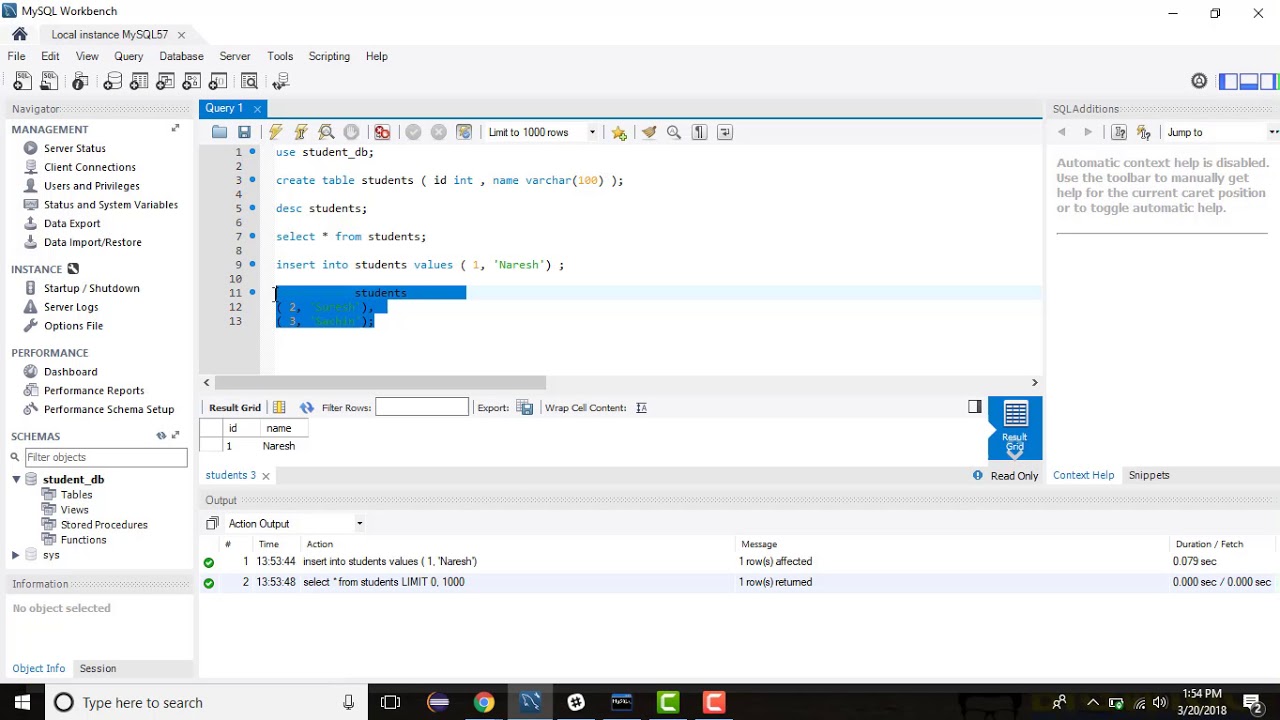Open the object inspector icon
This screenshot has width=1280, height=720.
coord(80,81)
